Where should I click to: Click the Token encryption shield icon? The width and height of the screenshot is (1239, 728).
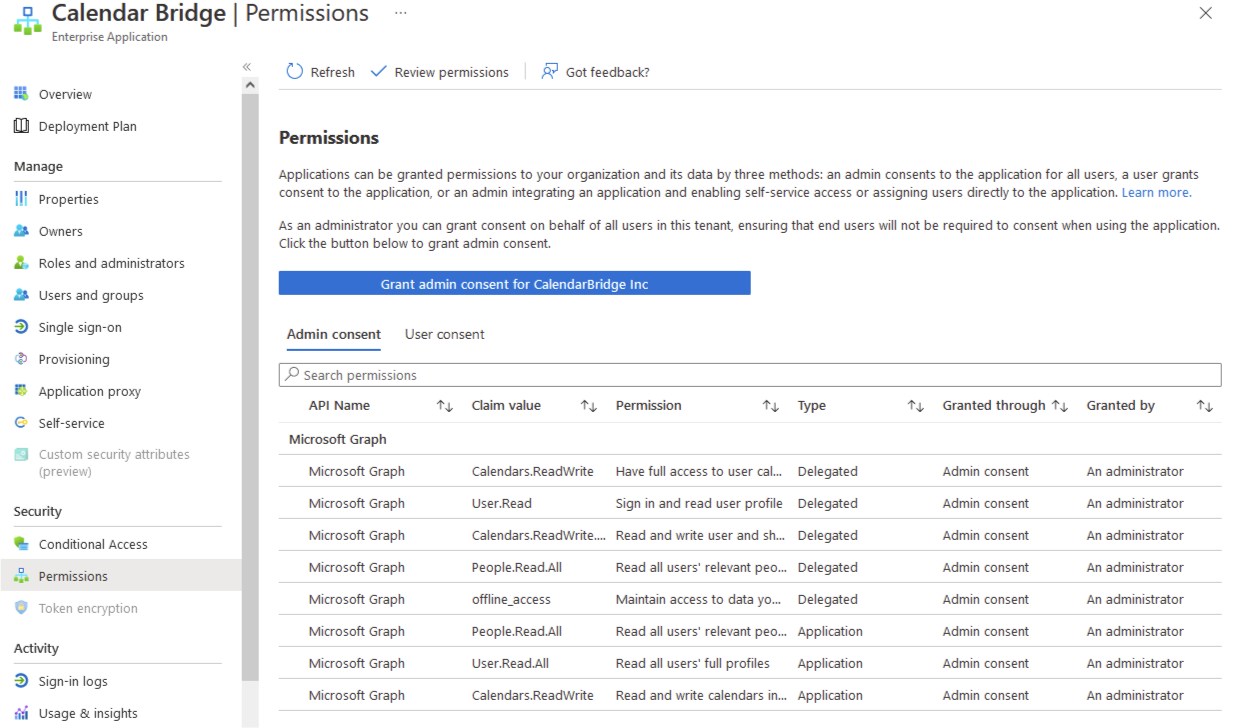21,608
